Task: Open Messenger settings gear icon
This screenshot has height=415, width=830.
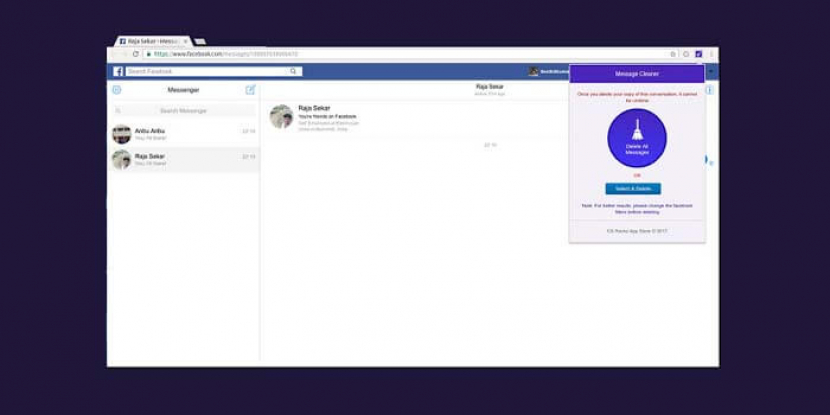Action: 117,90
